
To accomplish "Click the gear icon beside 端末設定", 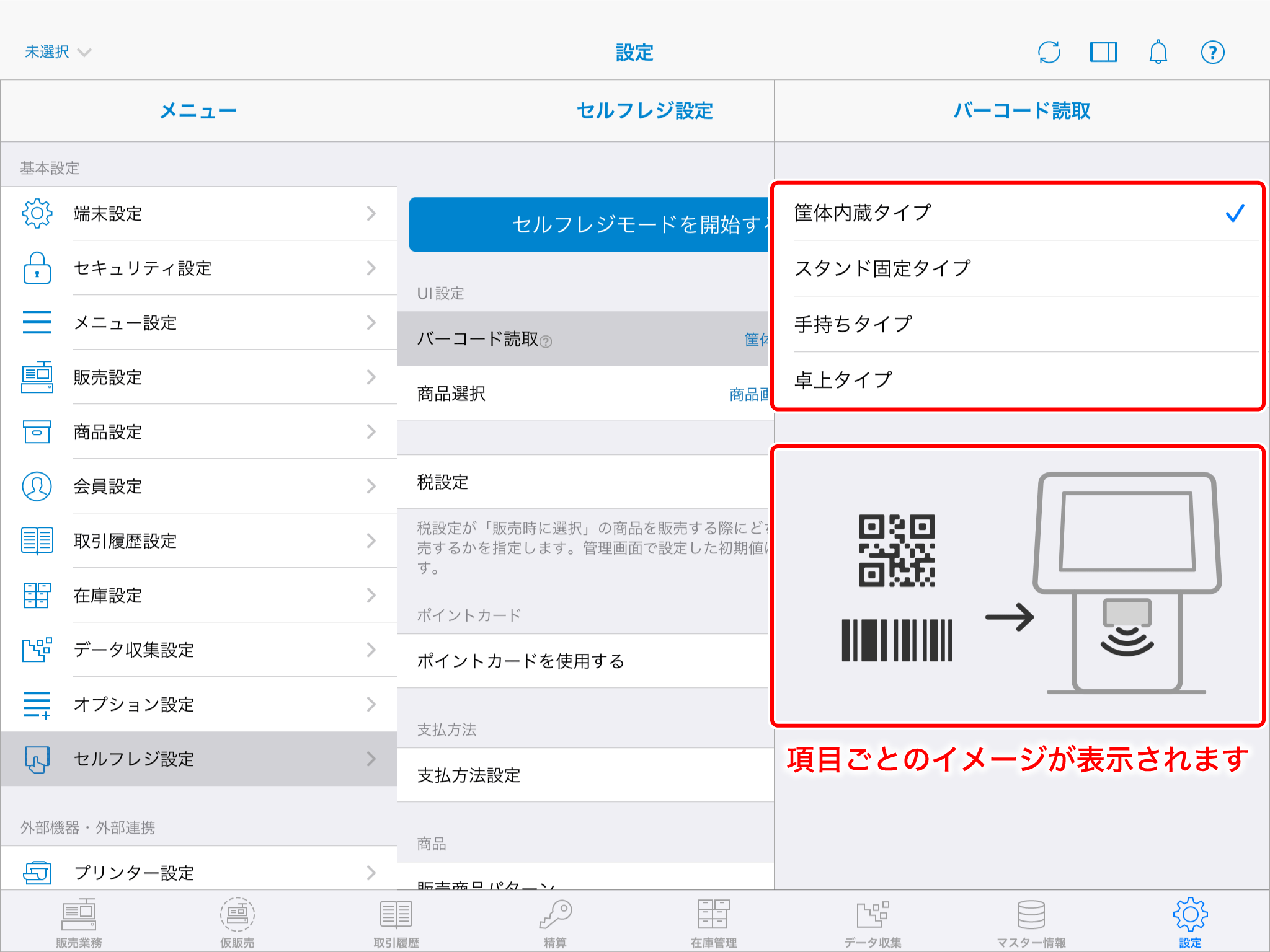I will (x=37, y=213).
